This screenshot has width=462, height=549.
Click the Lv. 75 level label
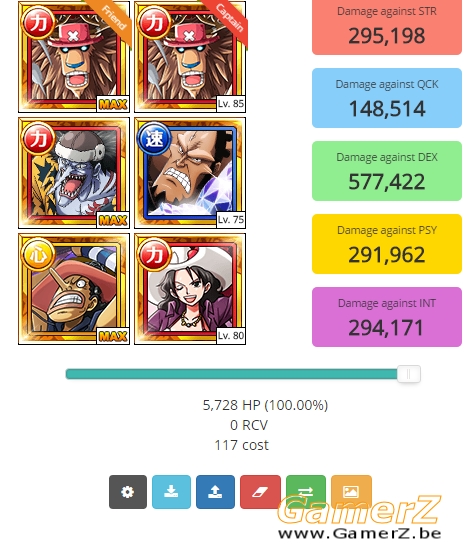pyautogui.click(x=231, y=220)
